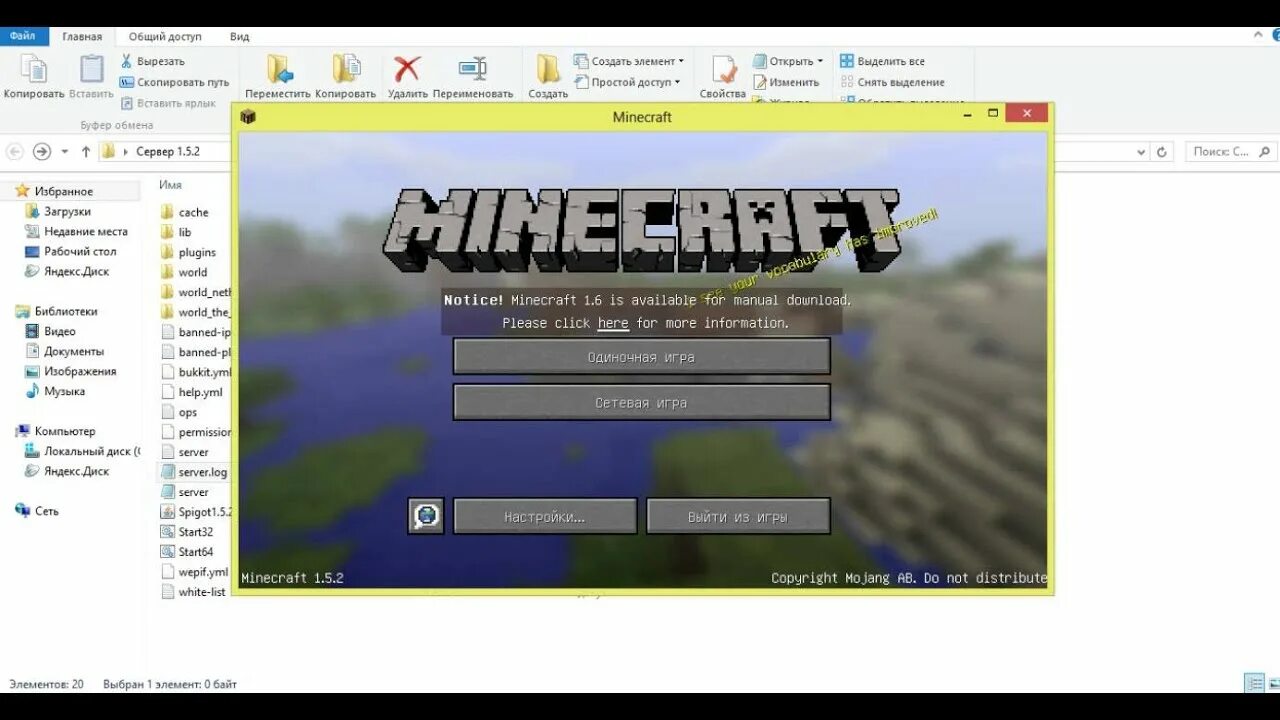
Task: Open Minecraft Options (Настройки...)
Action: point(545,517)
